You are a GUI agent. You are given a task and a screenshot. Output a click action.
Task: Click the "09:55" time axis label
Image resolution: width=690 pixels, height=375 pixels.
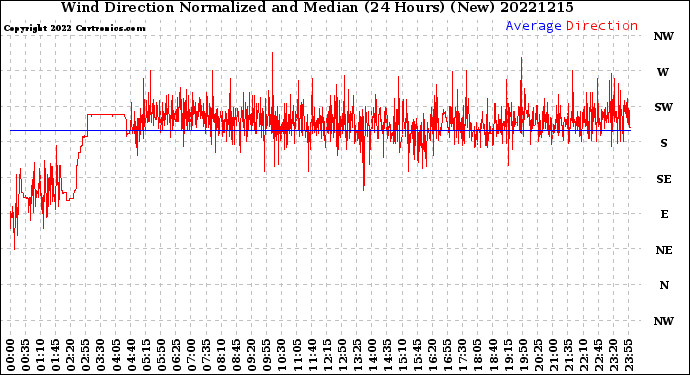pyautogui.click(x=267, y=355)
